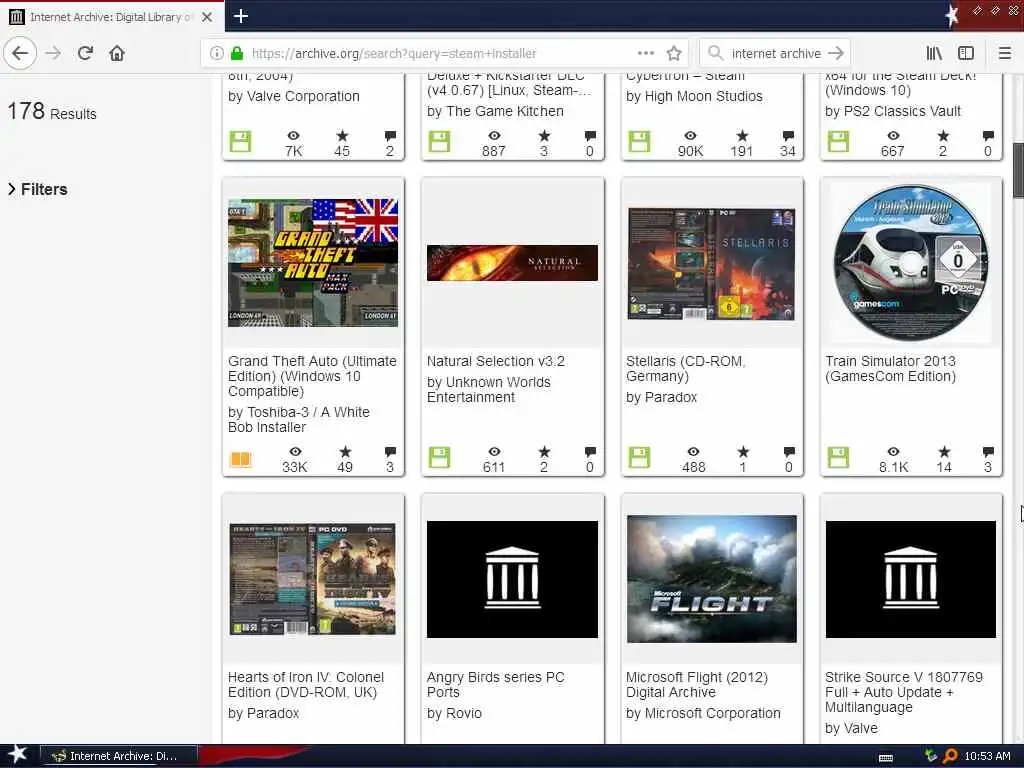Click floppy icon on High Moon Studios card
Image resolution: width=1024 pixels, height=768 pixels.
[639, 142]
